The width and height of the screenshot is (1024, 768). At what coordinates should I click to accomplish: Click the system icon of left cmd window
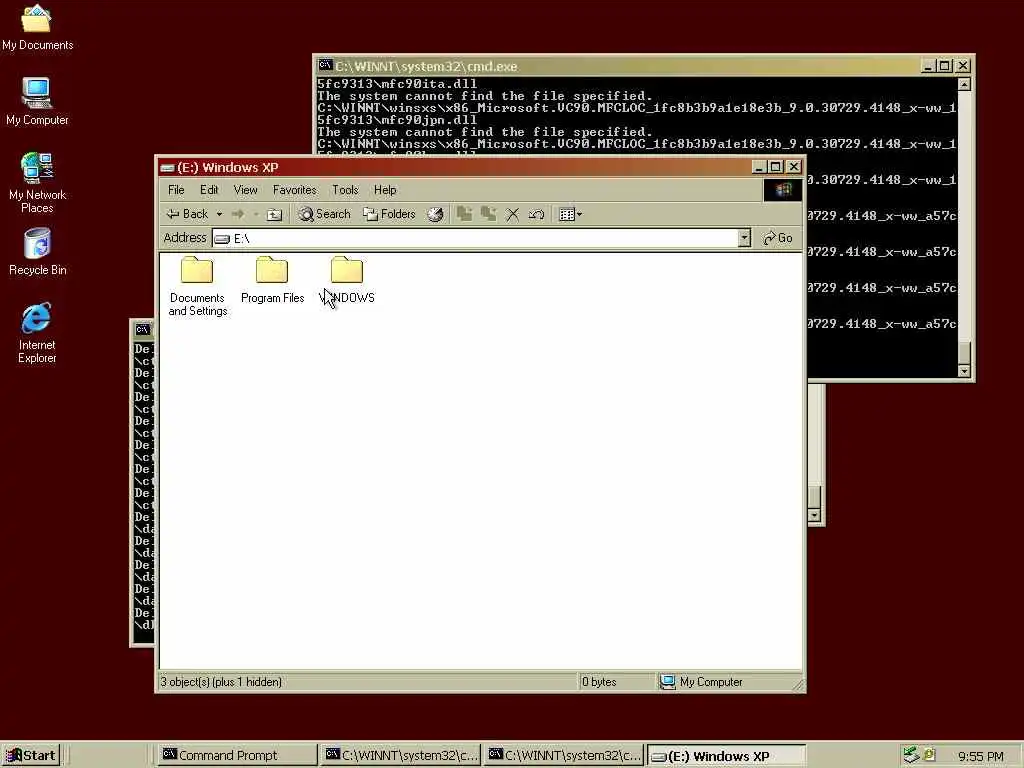(142, 330)
